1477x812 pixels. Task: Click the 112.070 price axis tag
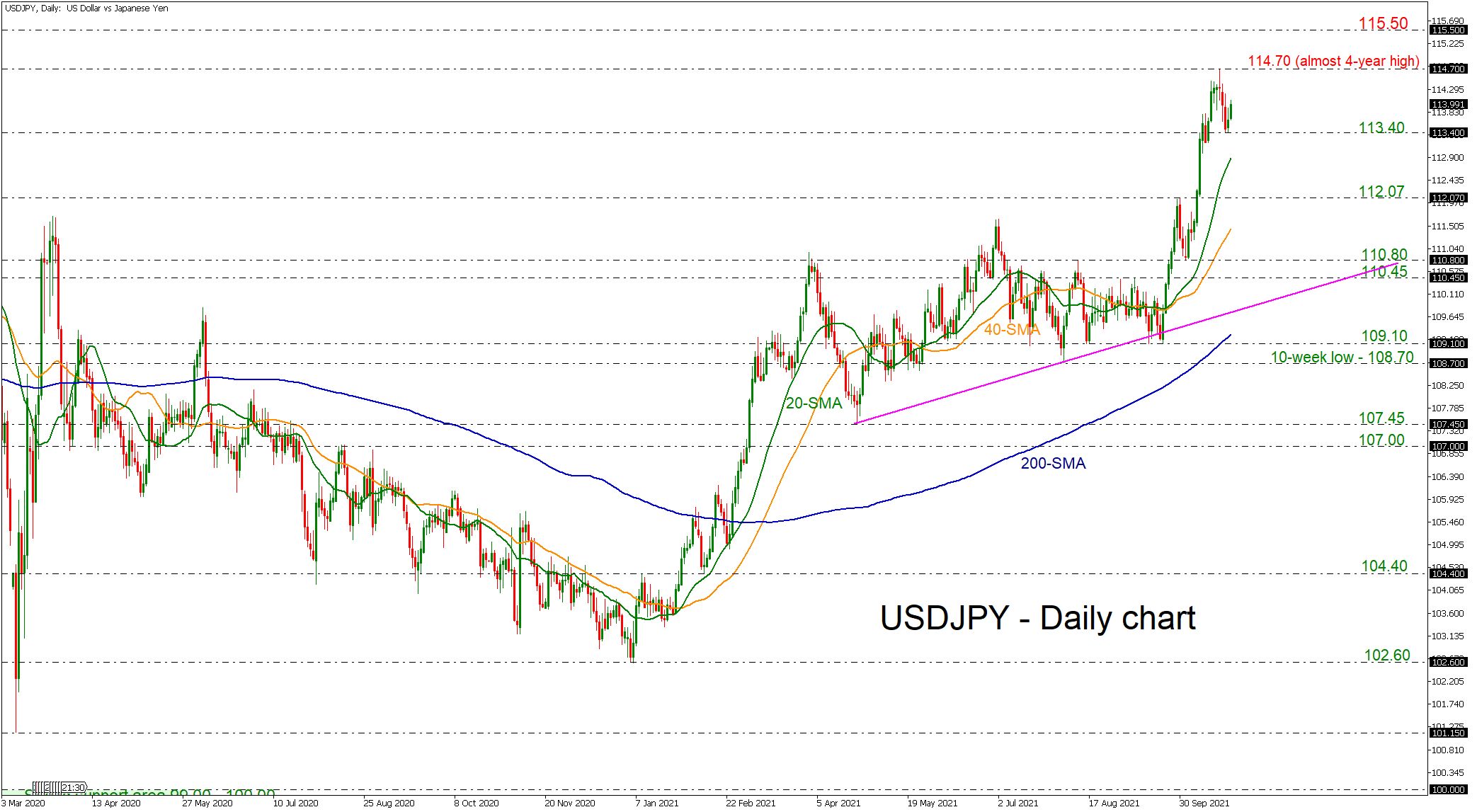pyautogui.click(x=1448, y=198)
